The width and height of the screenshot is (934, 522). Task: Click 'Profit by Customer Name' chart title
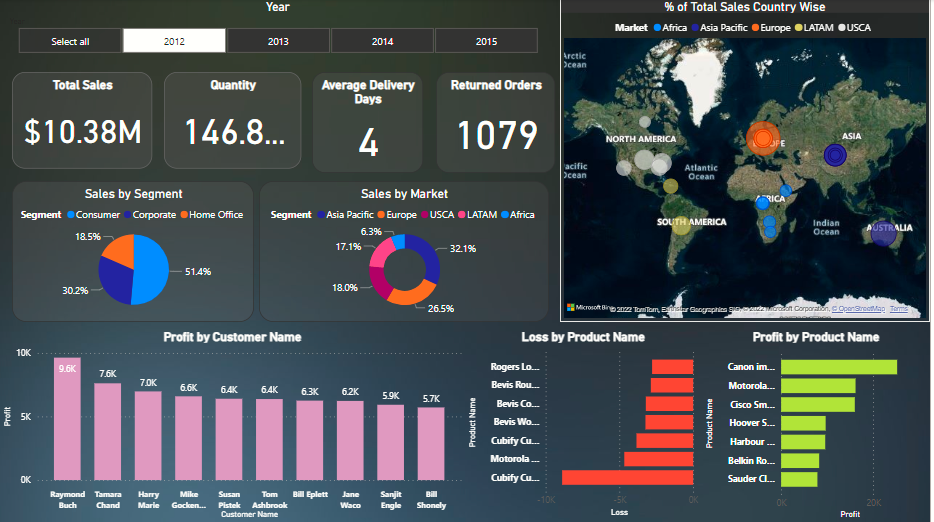coord(232,337)
